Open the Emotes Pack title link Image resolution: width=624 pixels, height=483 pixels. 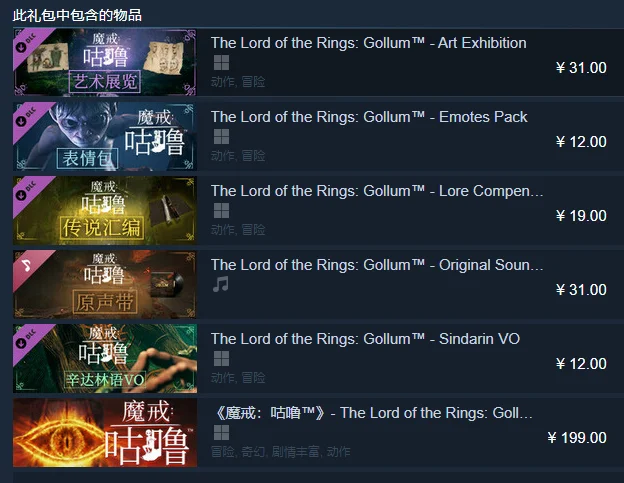coord(369,117)
